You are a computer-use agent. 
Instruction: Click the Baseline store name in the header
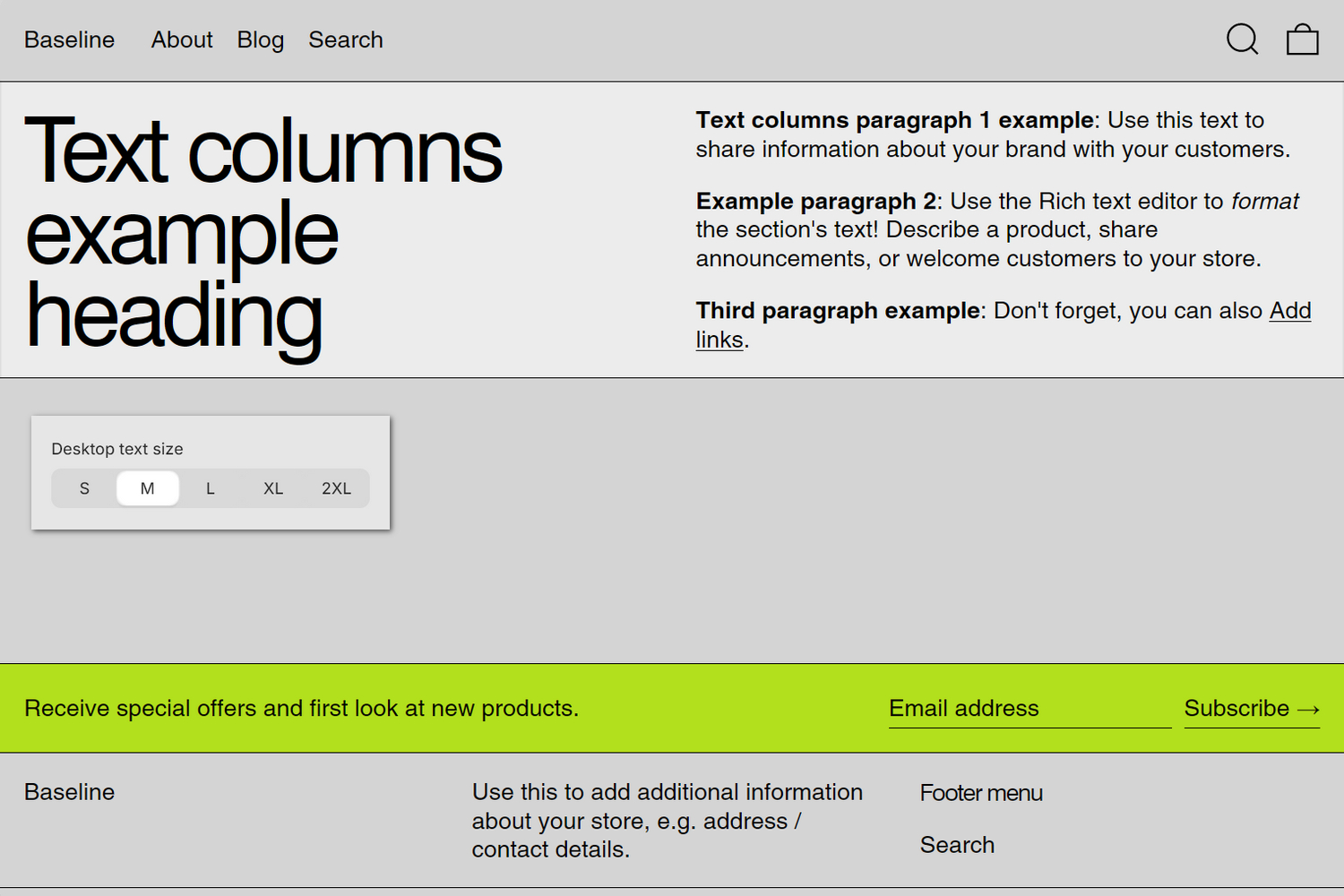(x=69, y=39)
